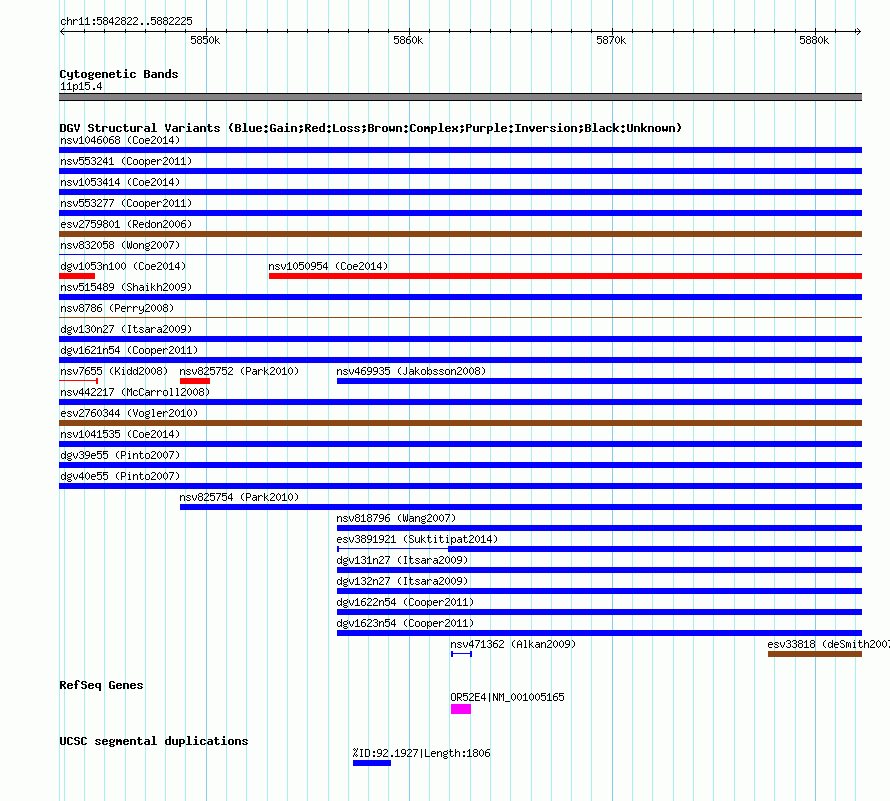Click the 11p15.4 cytogenetic band bar
The height and width of the screenshot is (801, 890).
(x=460, y=97)
